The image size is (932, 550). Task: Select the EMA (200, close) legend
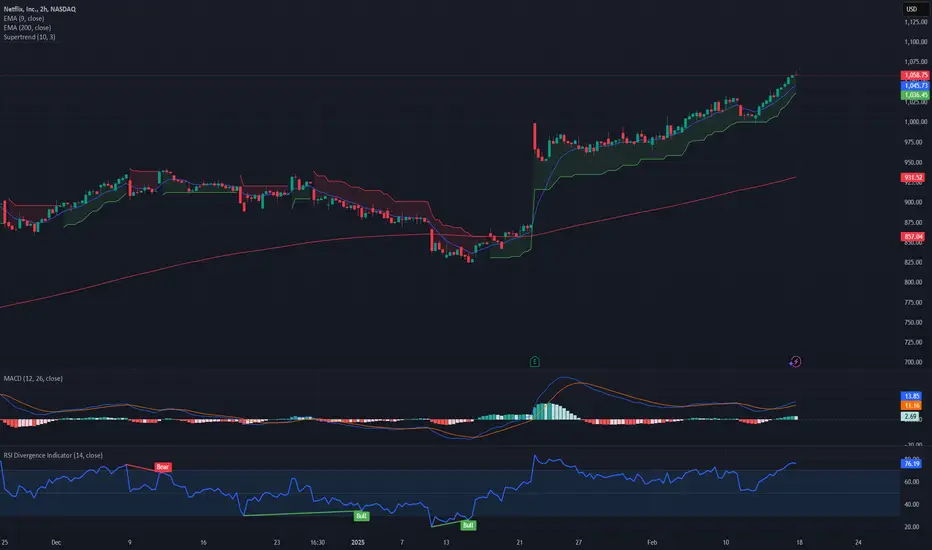tap(27, 27)
